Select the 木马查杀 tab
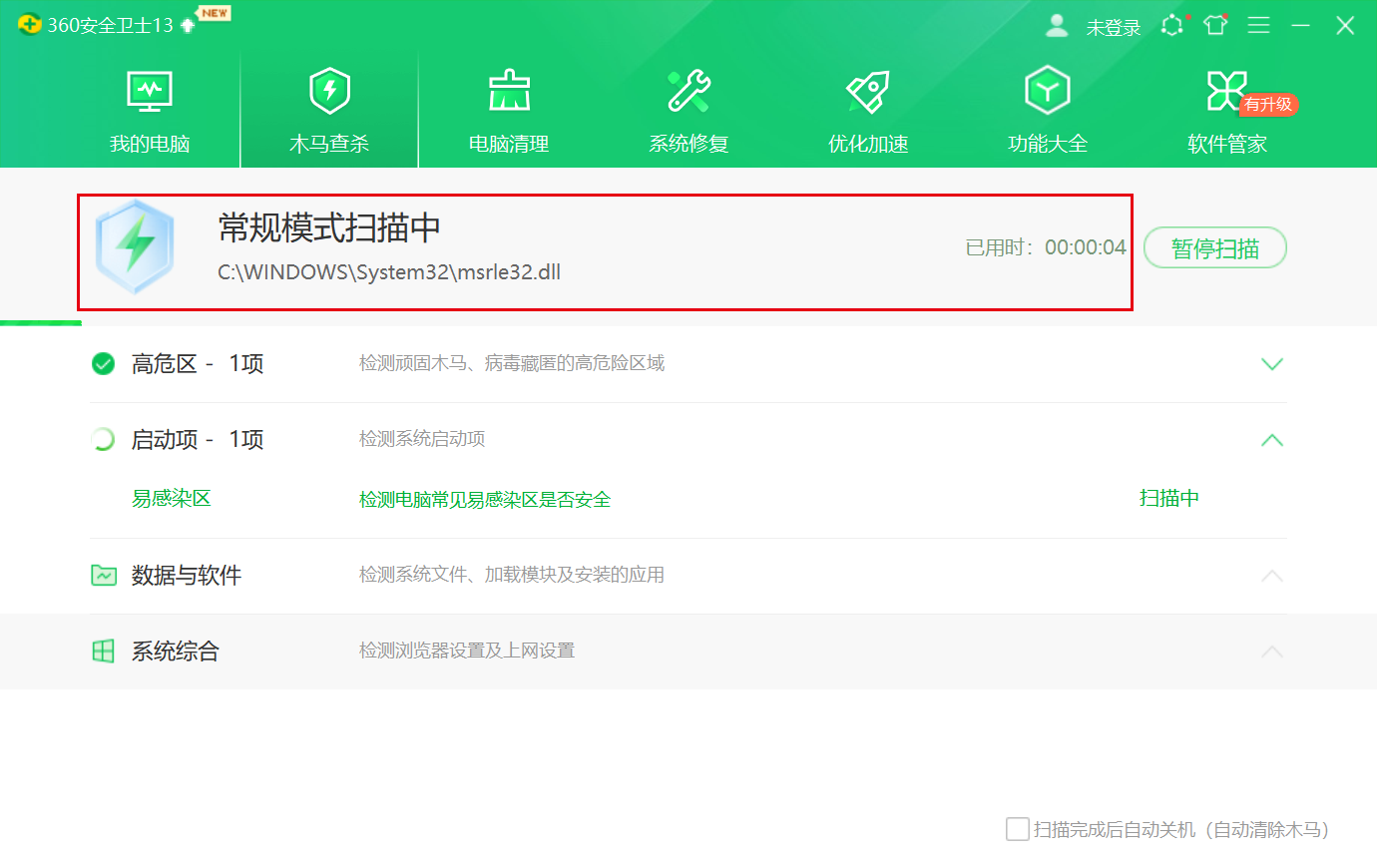 [329, 112]
